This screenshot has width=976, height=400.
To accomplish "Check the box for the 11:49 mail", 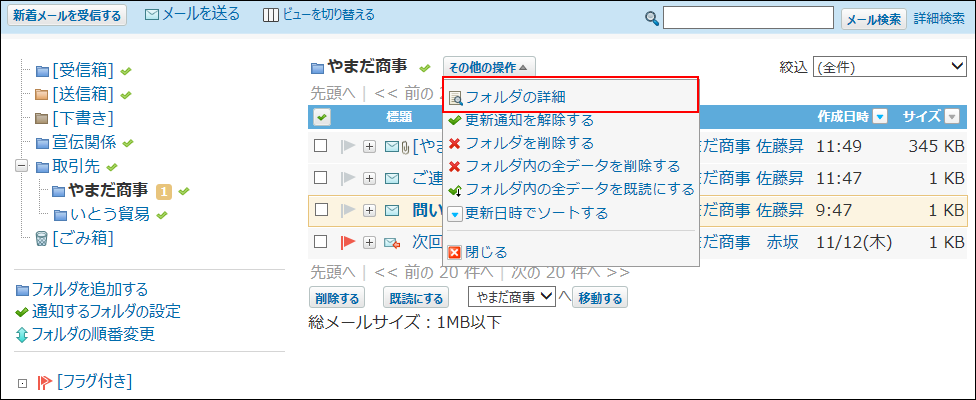I will [321, 146].
